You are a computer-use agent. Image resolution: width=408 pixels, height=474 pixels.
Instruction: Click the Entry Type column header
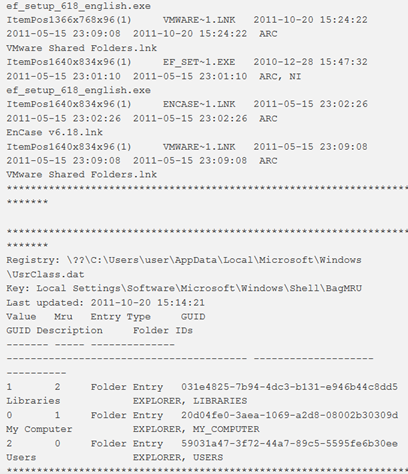121,317
